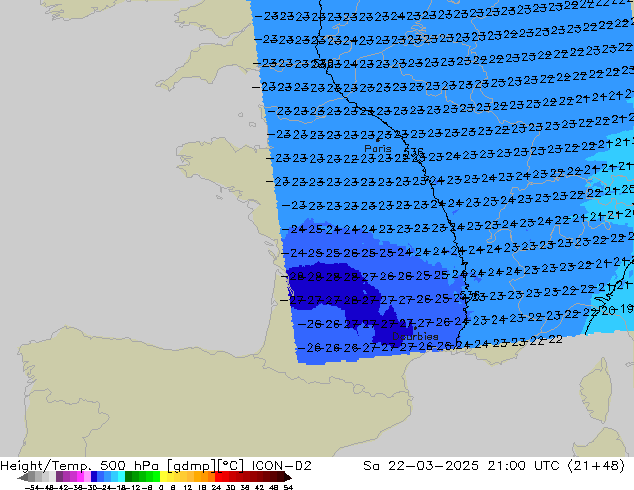Click the temperature value 19 on map
The width and height of the screenshot is (634, 490).
(626, 309)
